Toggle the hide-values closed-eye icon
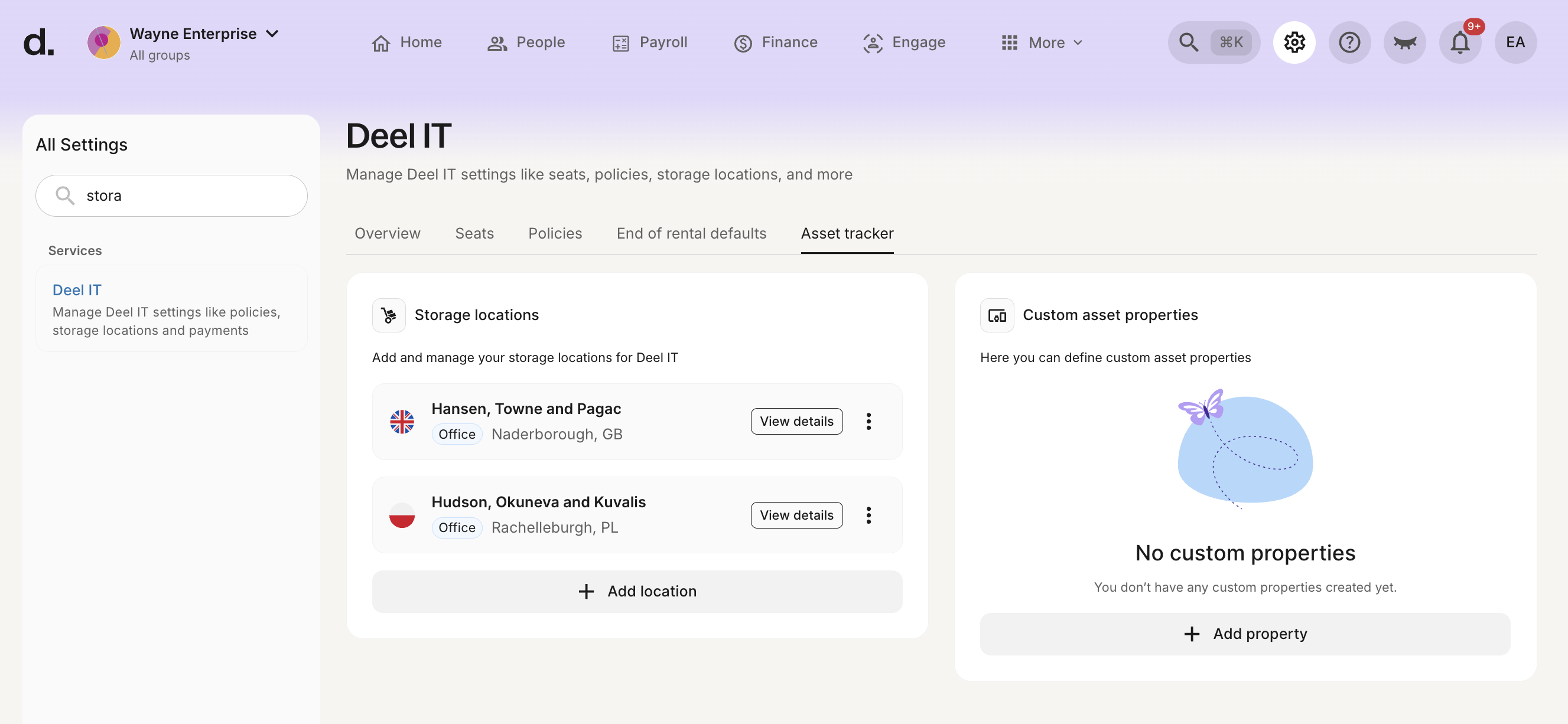The image size is (1568, 724). pos(1405,43)
